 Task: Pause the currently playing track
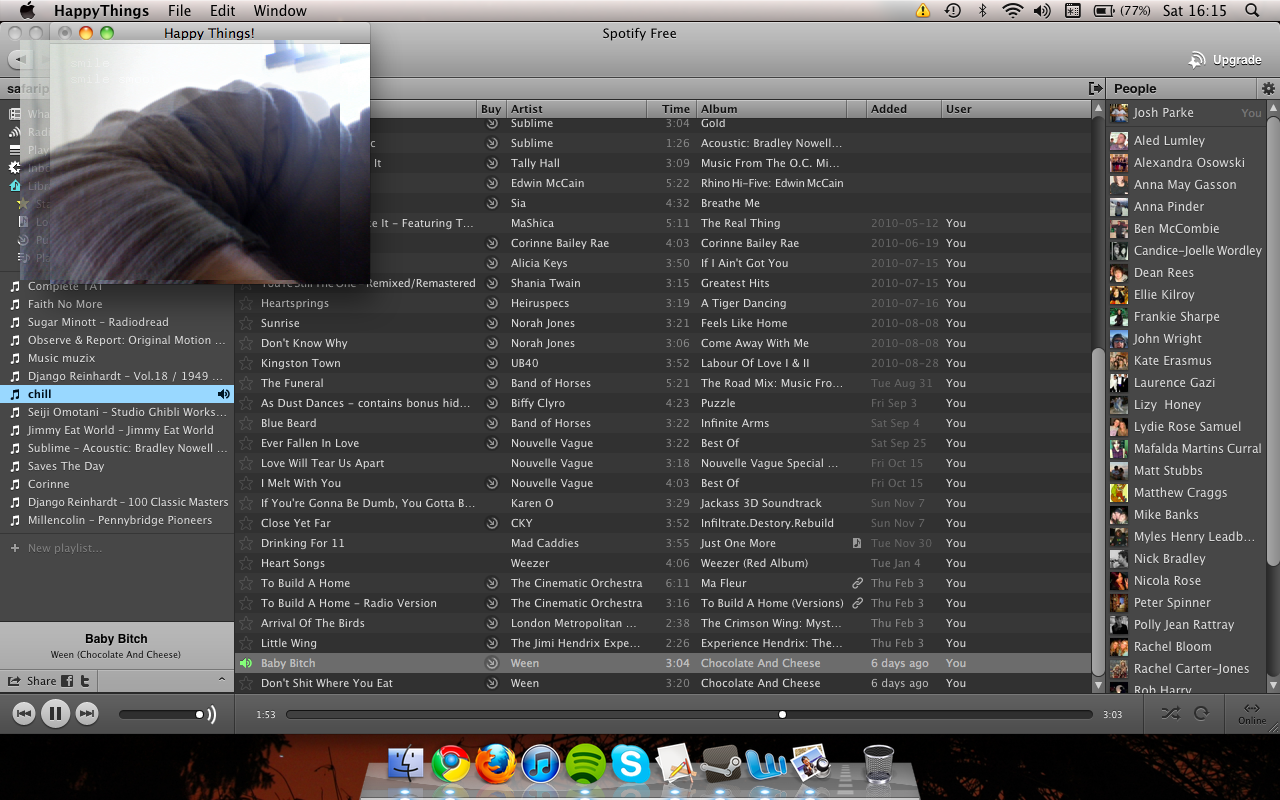click(x=55, y=714)
